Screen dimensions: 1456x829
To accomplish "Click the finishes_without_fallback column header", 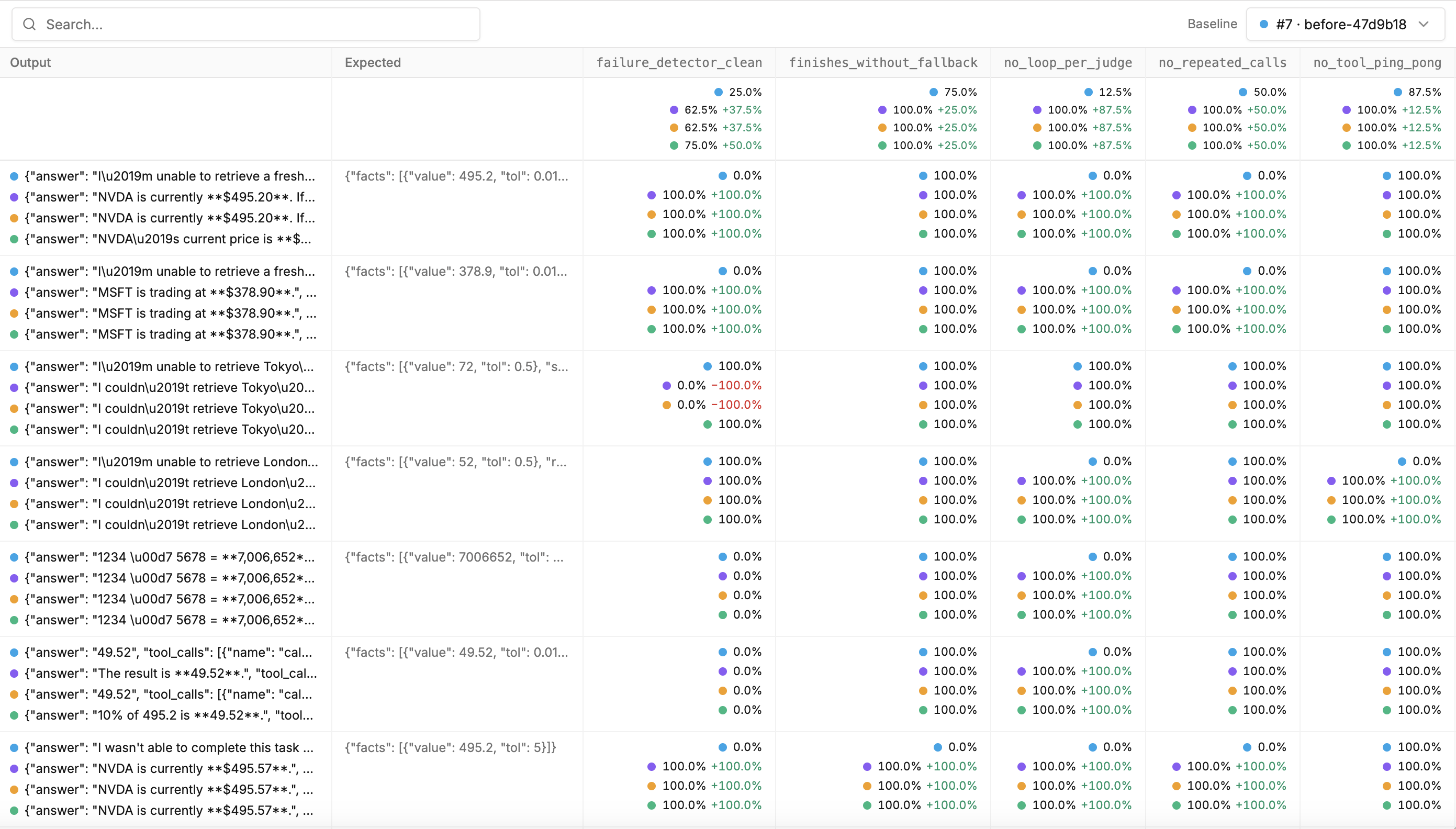I will (883, 63).
